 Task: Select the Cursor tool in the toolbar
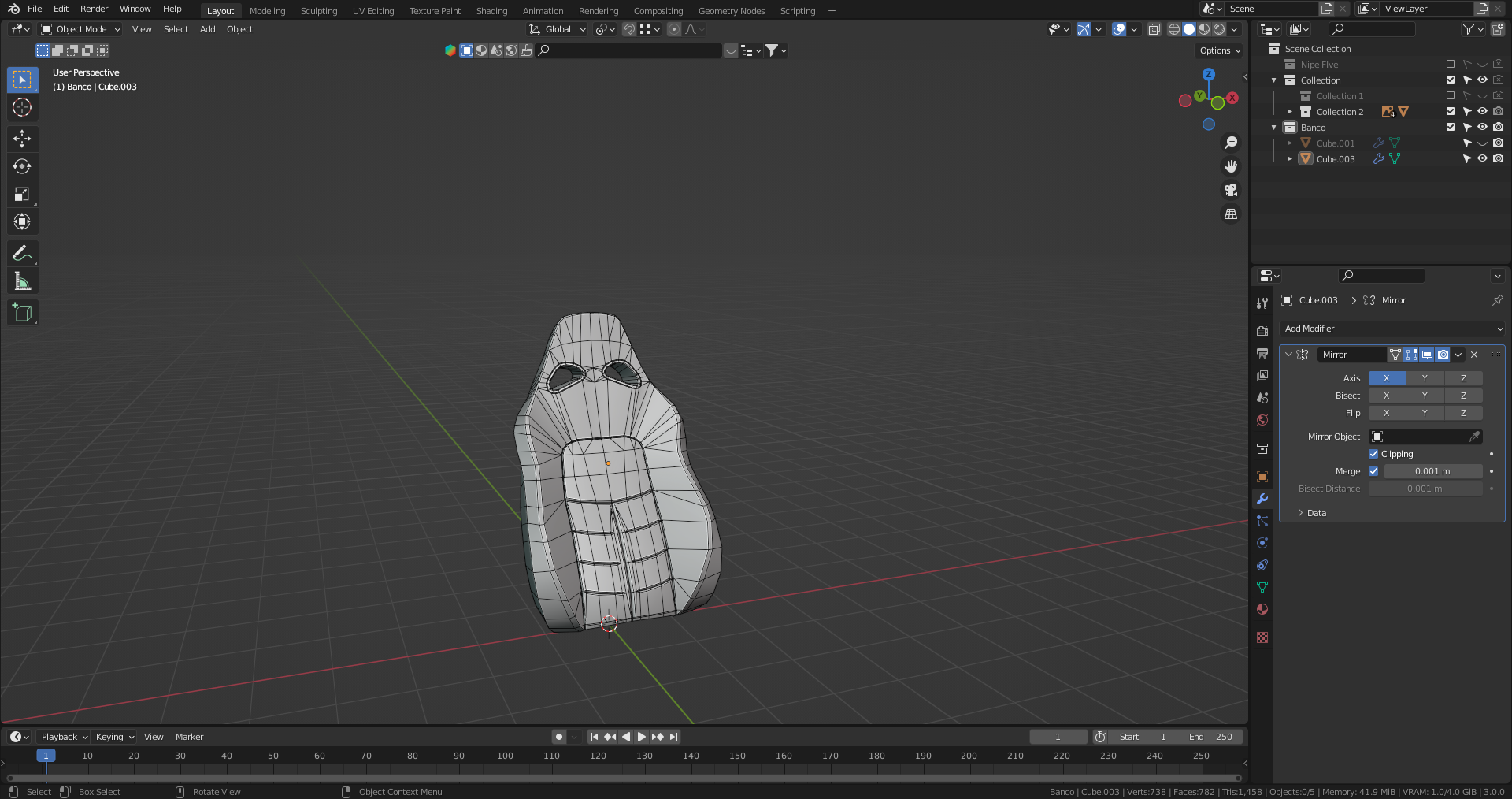[x=22, y=107]
